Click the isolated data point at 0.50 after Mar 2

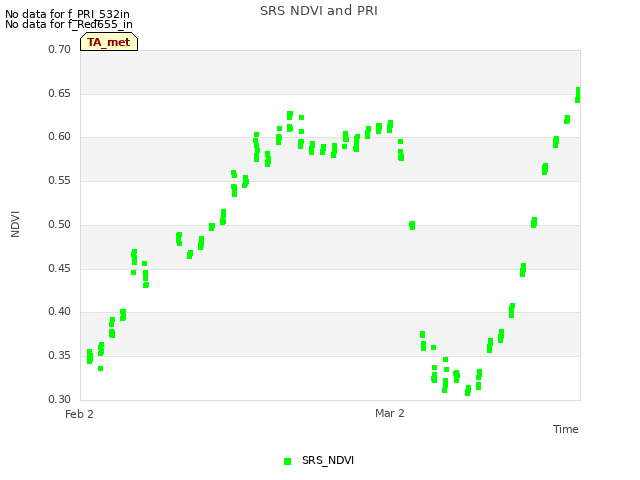click(412, 225)
